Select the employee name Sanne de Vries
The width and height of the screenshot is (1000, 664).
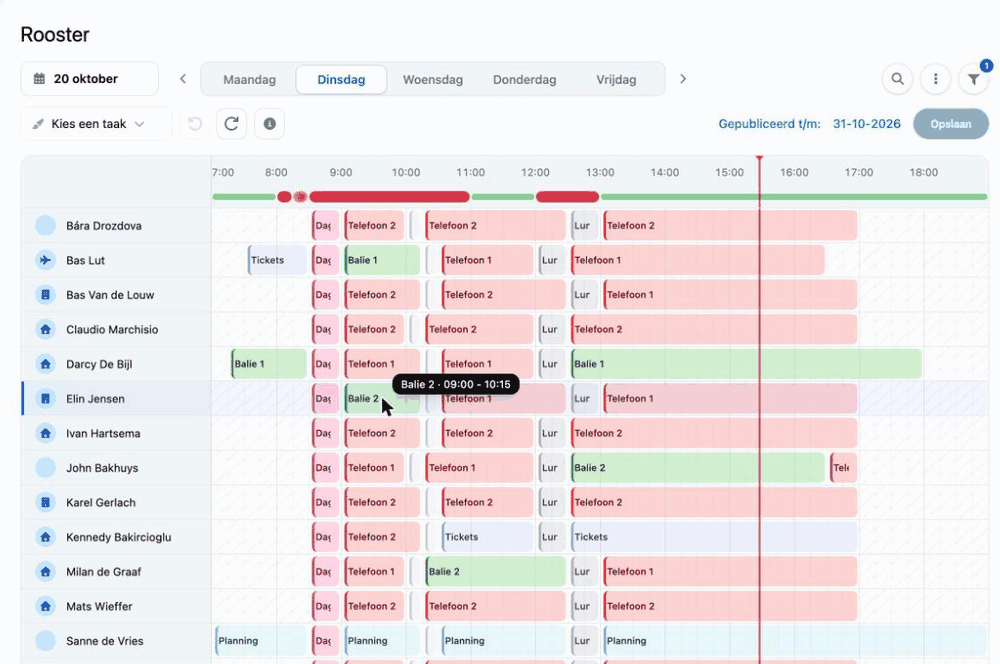point(105,641)
